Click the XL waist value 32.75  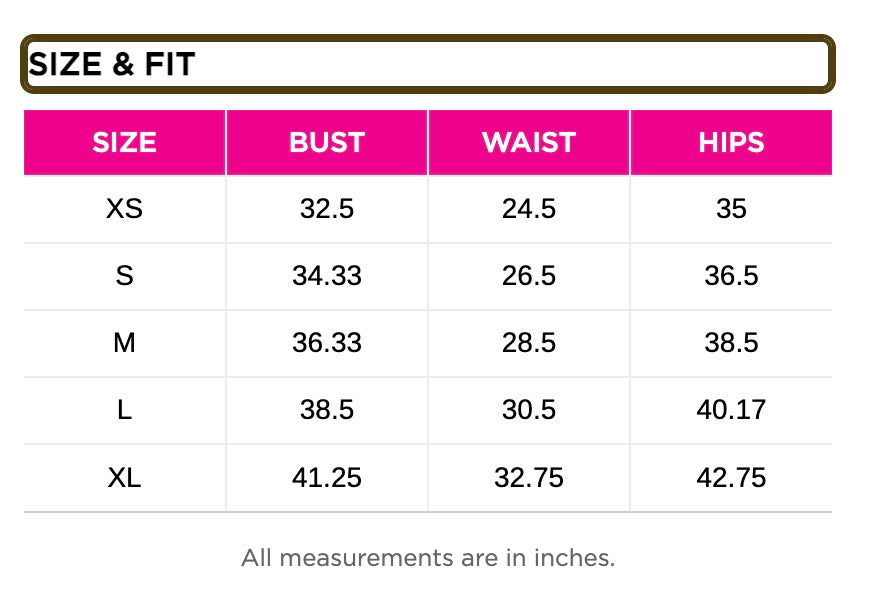[x=529, y=478]
